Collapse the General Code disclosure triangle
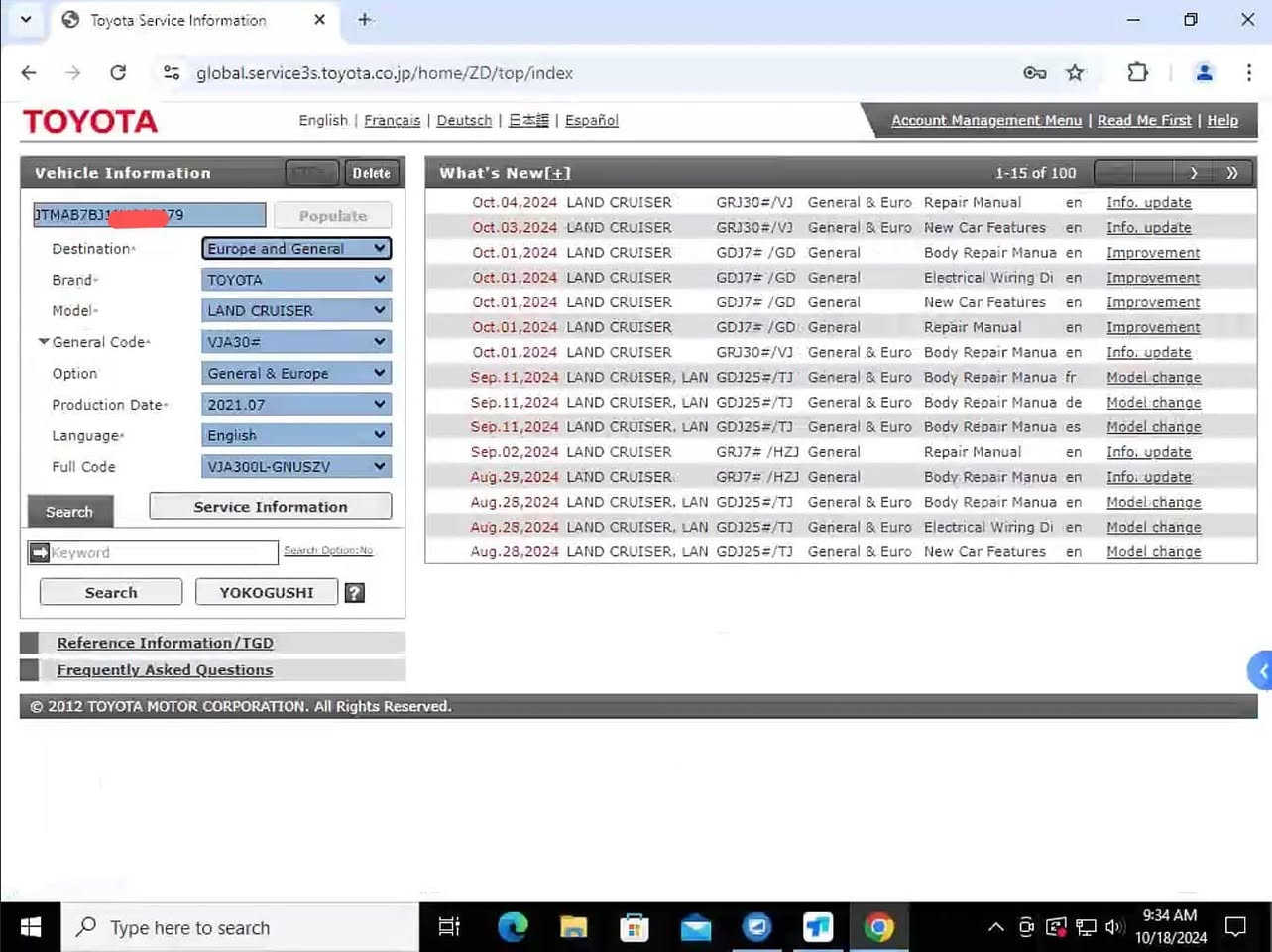Image resolution: width=1272 pixels, height=952 pixels. [43, 341]
